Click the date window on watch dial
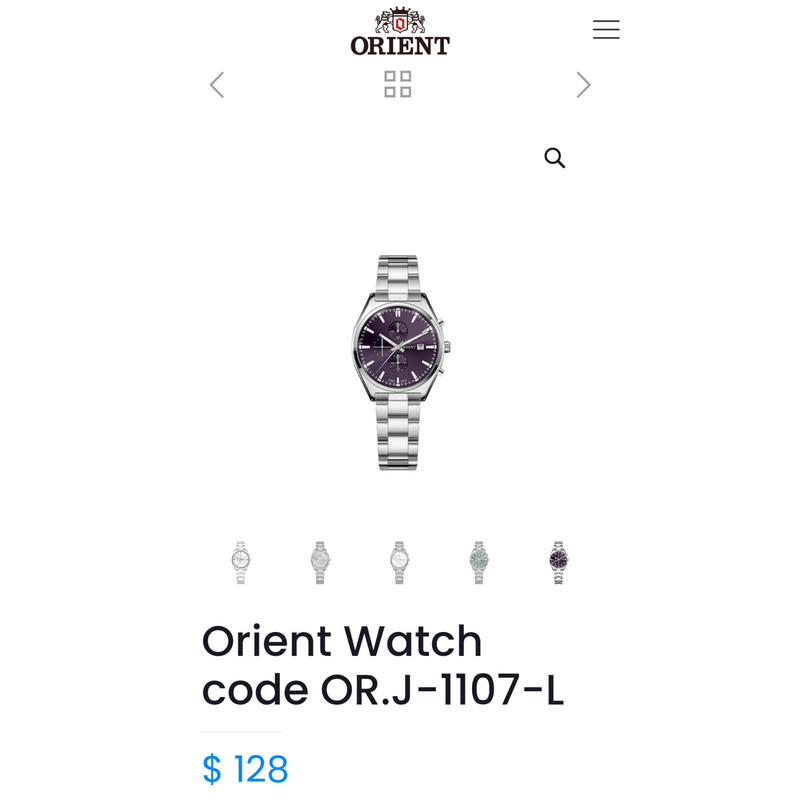The image size is (800, 800). (420, 347)
